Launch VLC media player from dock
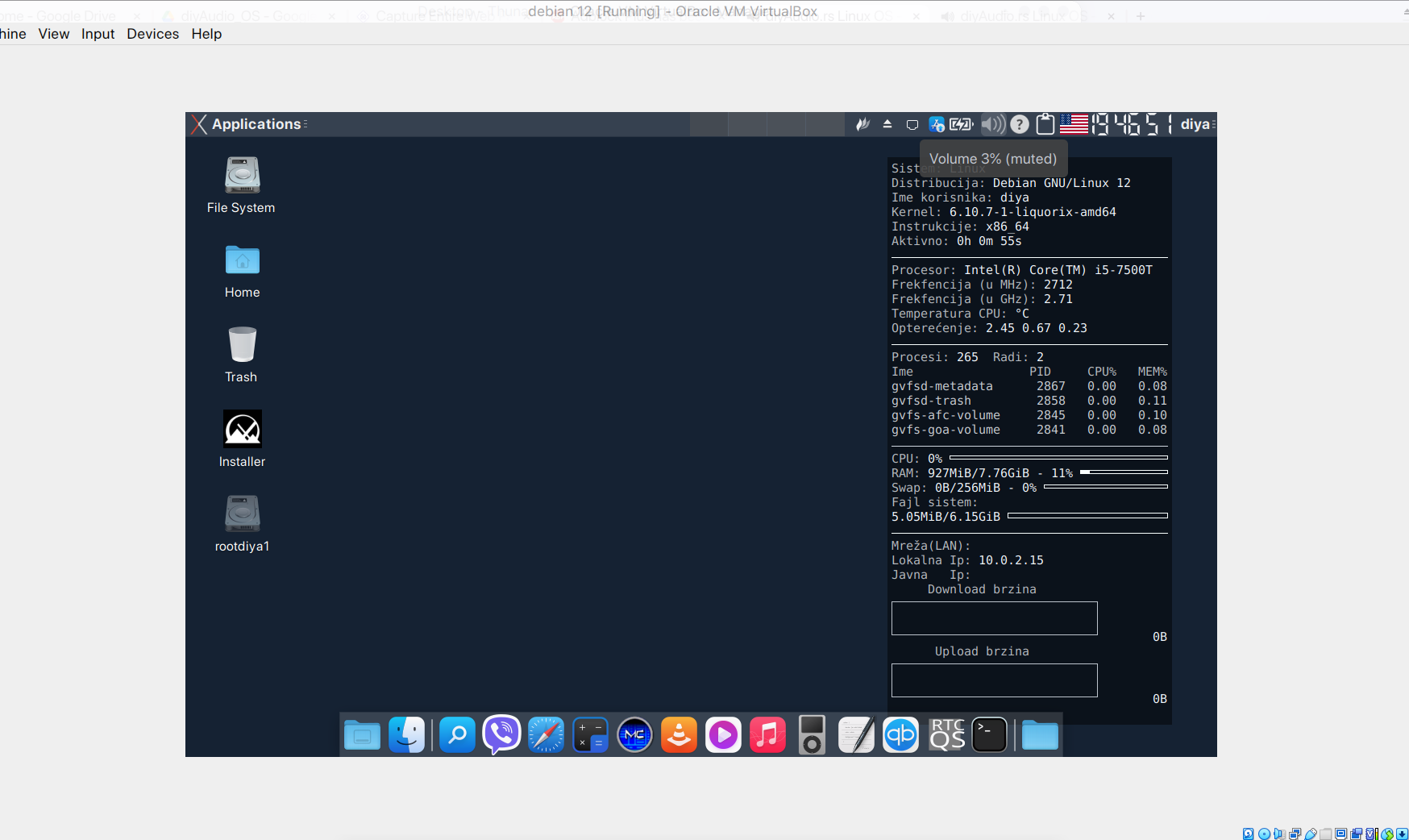Viewport: 1409px width, 840px height. click(x=679, y=735)
